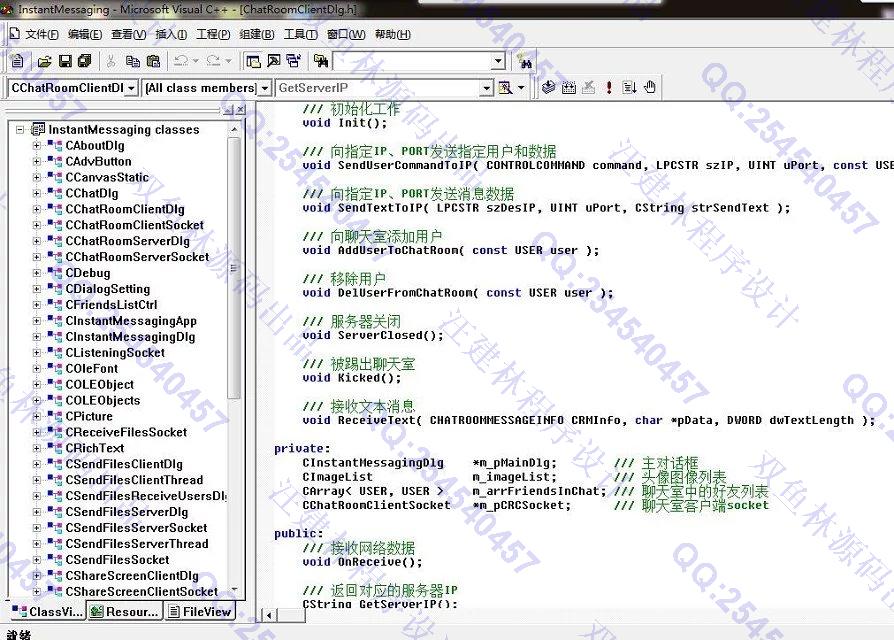Click the Paste clipboard icon
This screenshot has width=894, height=640.
(x=153, y=60)
